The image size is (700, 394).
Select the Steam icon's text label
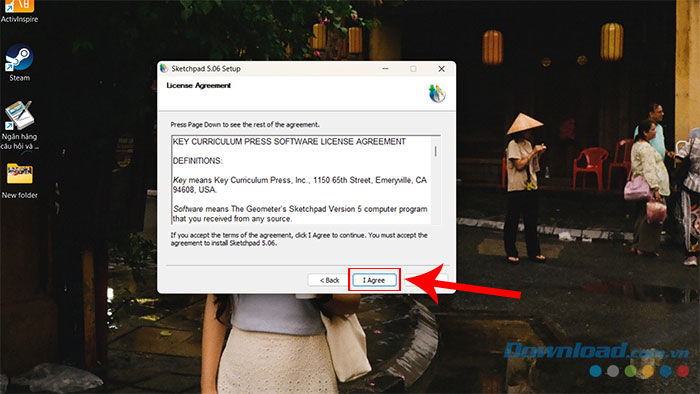tap(20, 78)
